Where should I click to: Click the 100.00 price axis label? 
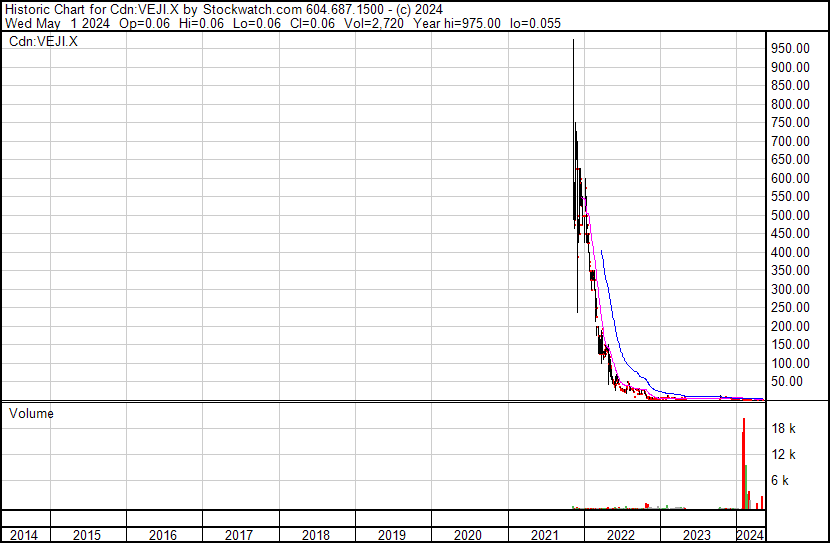pyautogui.click(x=790, y=364)
